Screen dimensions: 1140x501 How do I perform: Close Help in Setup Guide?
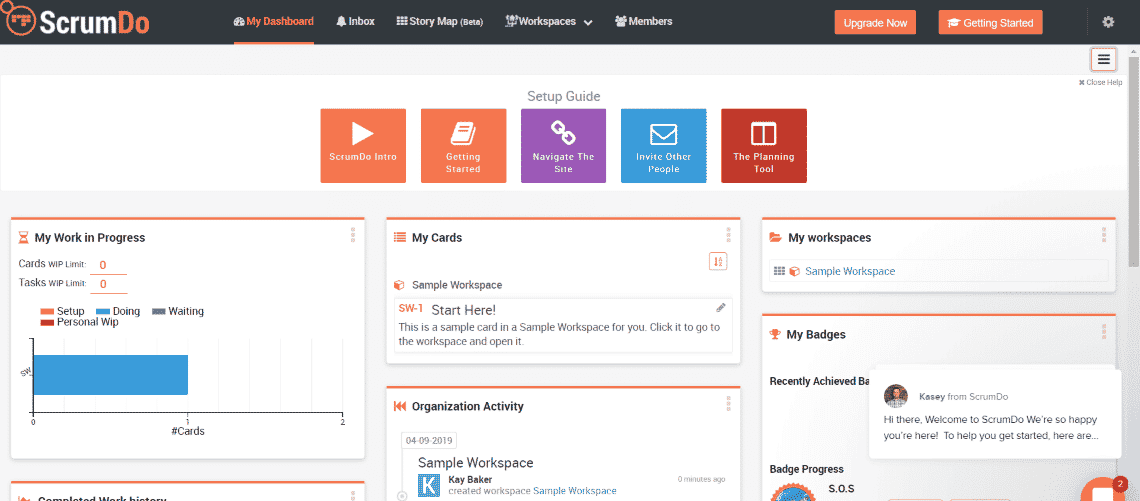point(1100,83)
